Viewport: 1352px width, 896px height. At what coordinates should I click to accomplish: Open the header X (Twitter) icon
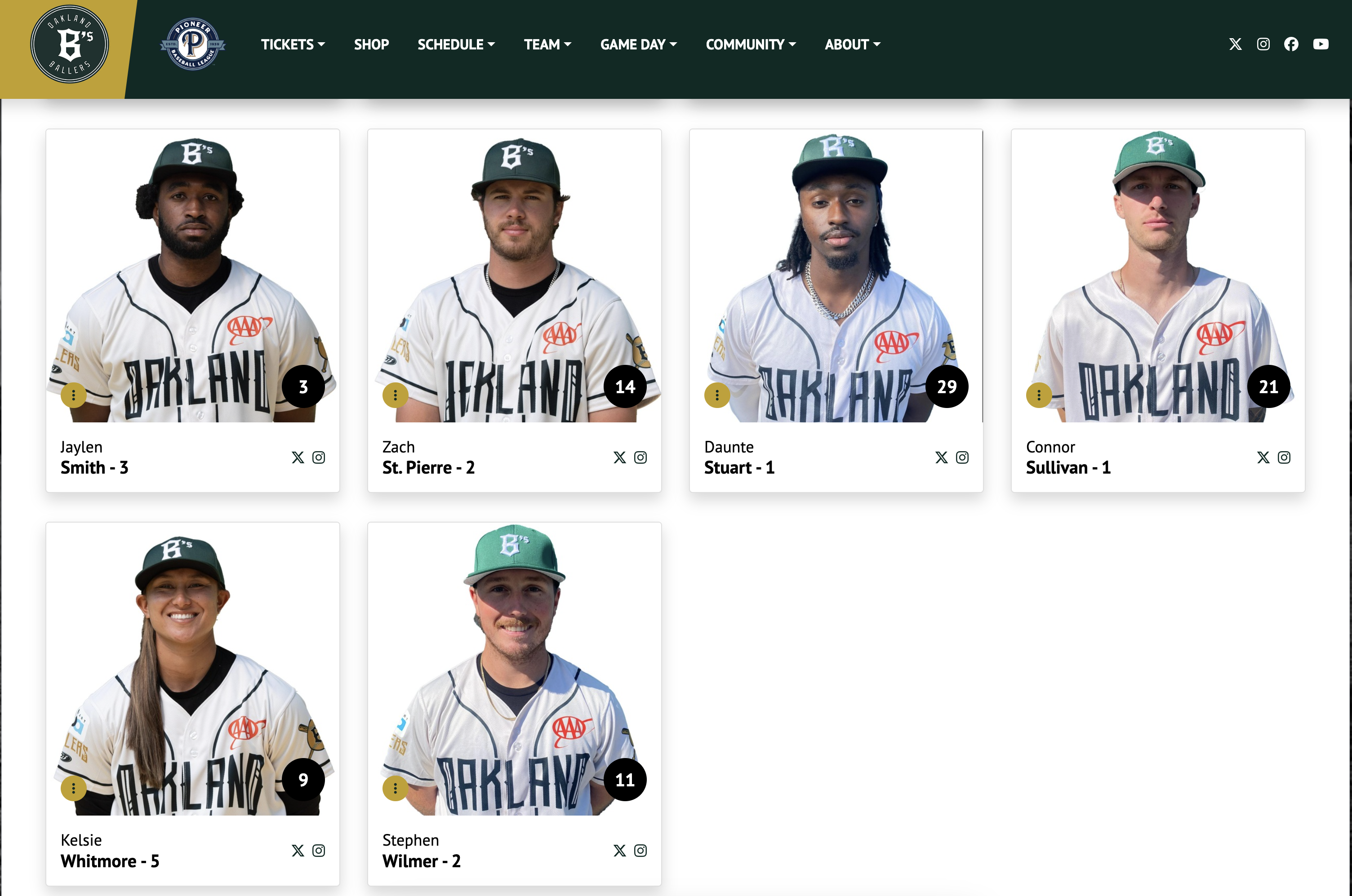[1235, 44]
